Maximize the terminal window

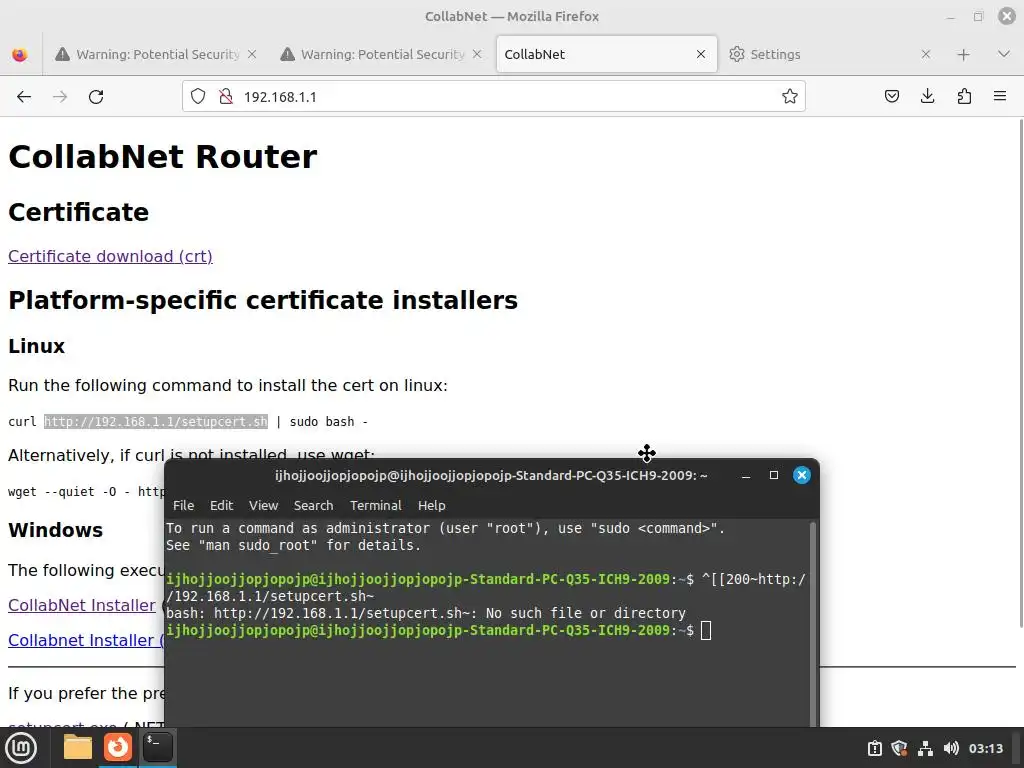pyautogui.click(x=774, y=475)
